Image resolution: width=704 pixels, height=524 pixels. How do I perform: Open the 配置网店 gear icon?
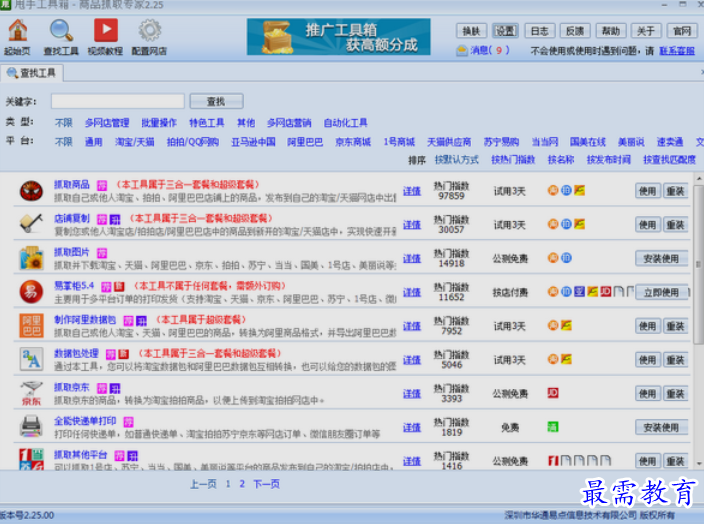tap(150, 31)
